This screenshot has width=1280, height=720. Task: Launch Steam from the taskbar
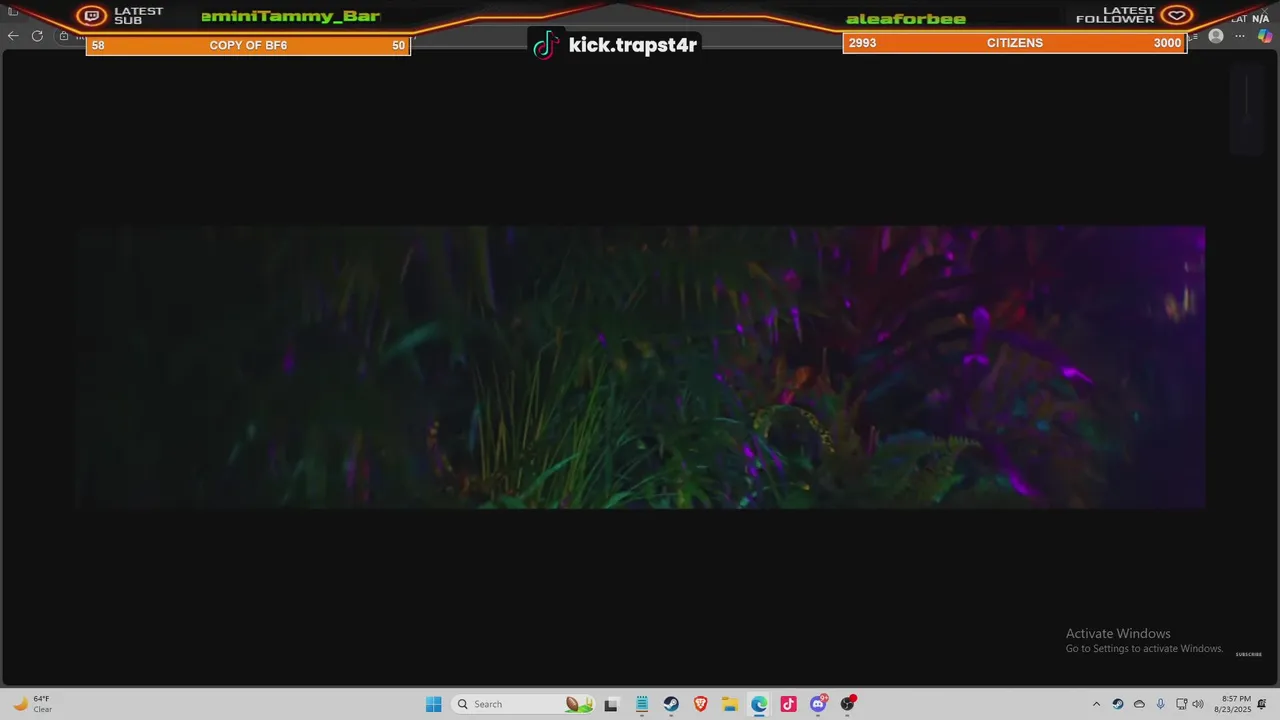coord(671,704)
